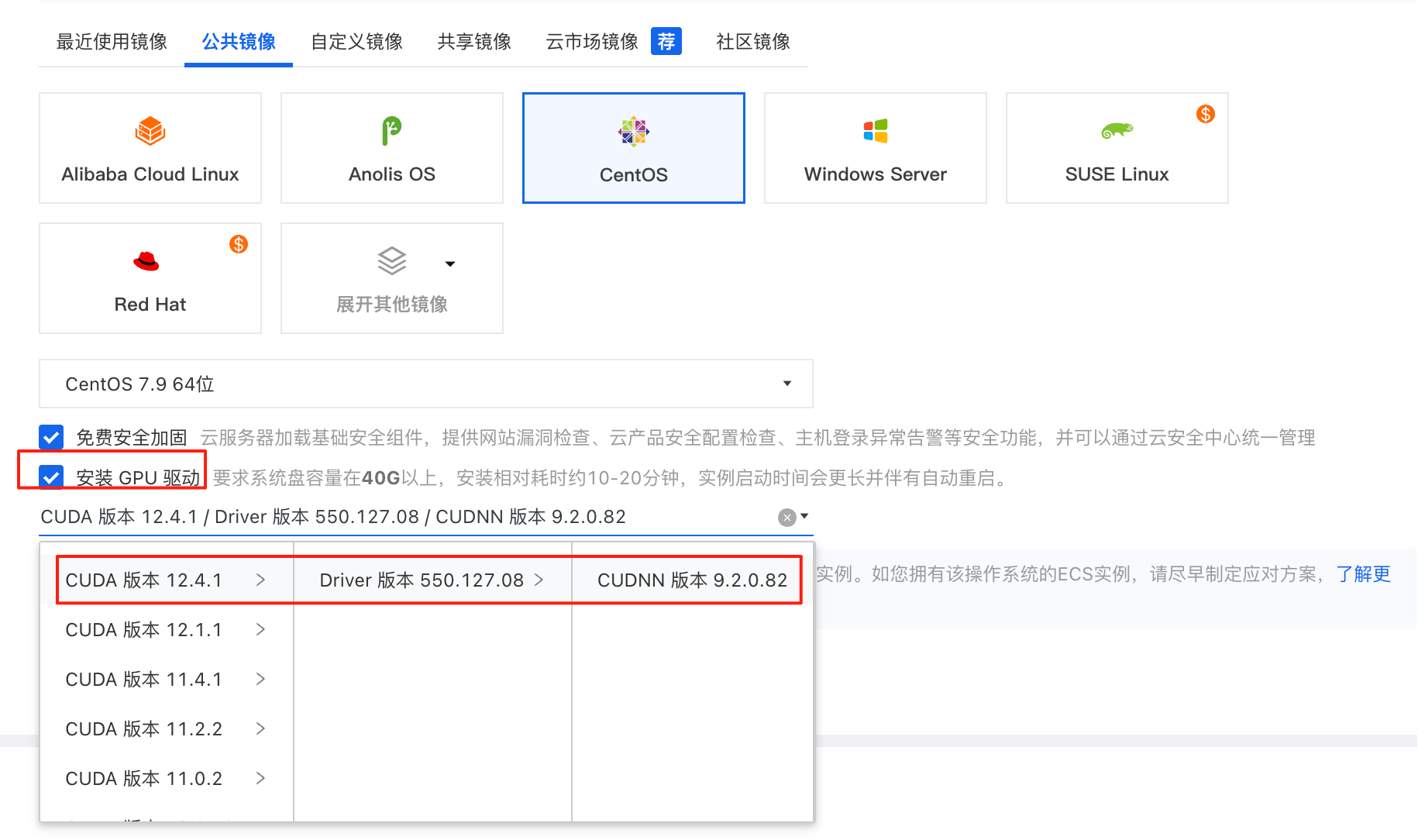1418x840 pixels.
Task: Expand CUDA 版本 11.4.1 option
Action: tap(167, 680)
